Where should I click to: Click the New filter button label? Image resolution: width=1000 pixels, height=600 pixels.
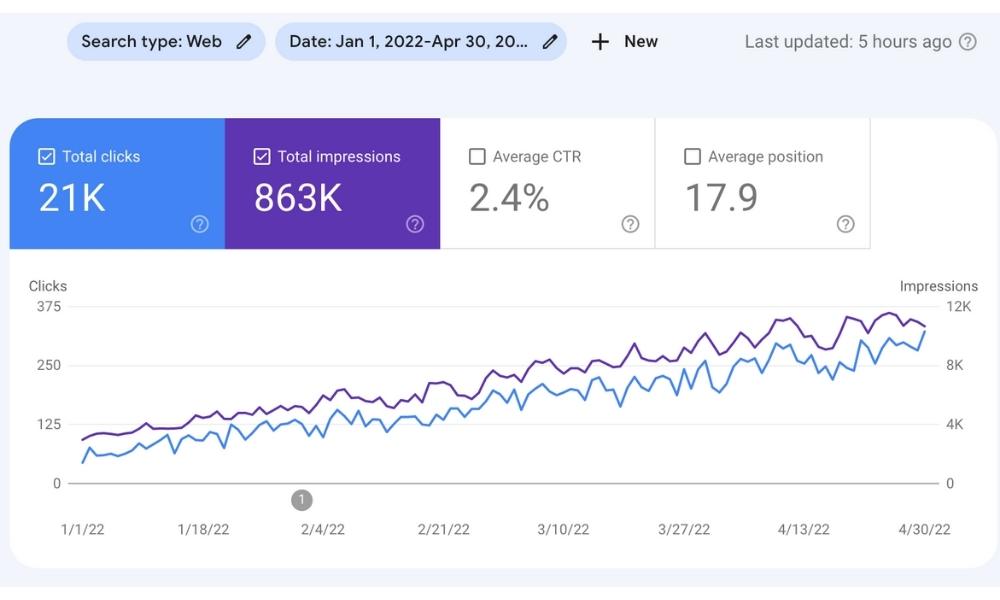tap(641, 42)
